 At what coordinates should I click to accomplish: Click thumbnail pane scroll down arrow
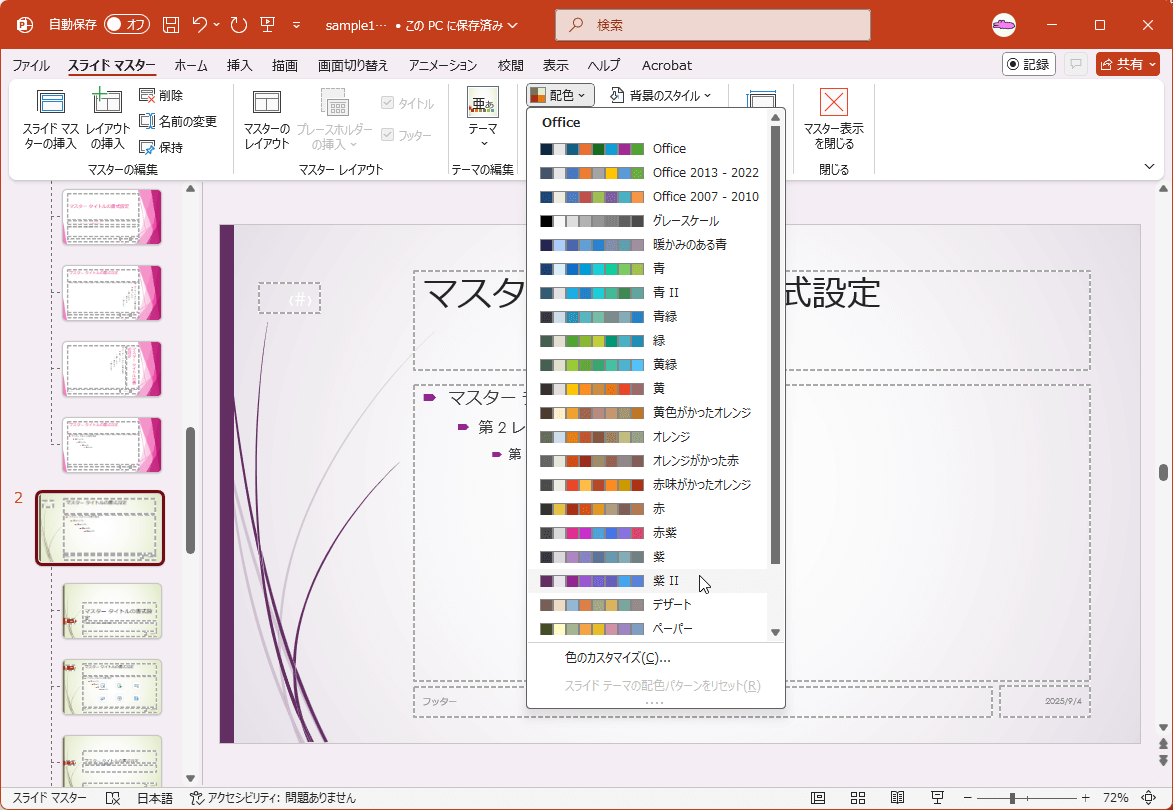click(x=190, y=779)
